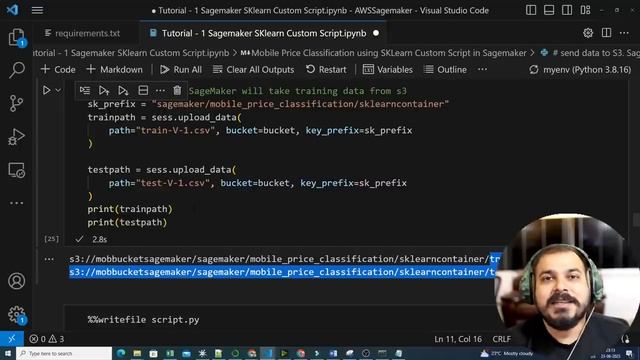Screen dimensions: 640x360
Task: Split cell icon in cell toolbar
Action: (x=143, y=90)
